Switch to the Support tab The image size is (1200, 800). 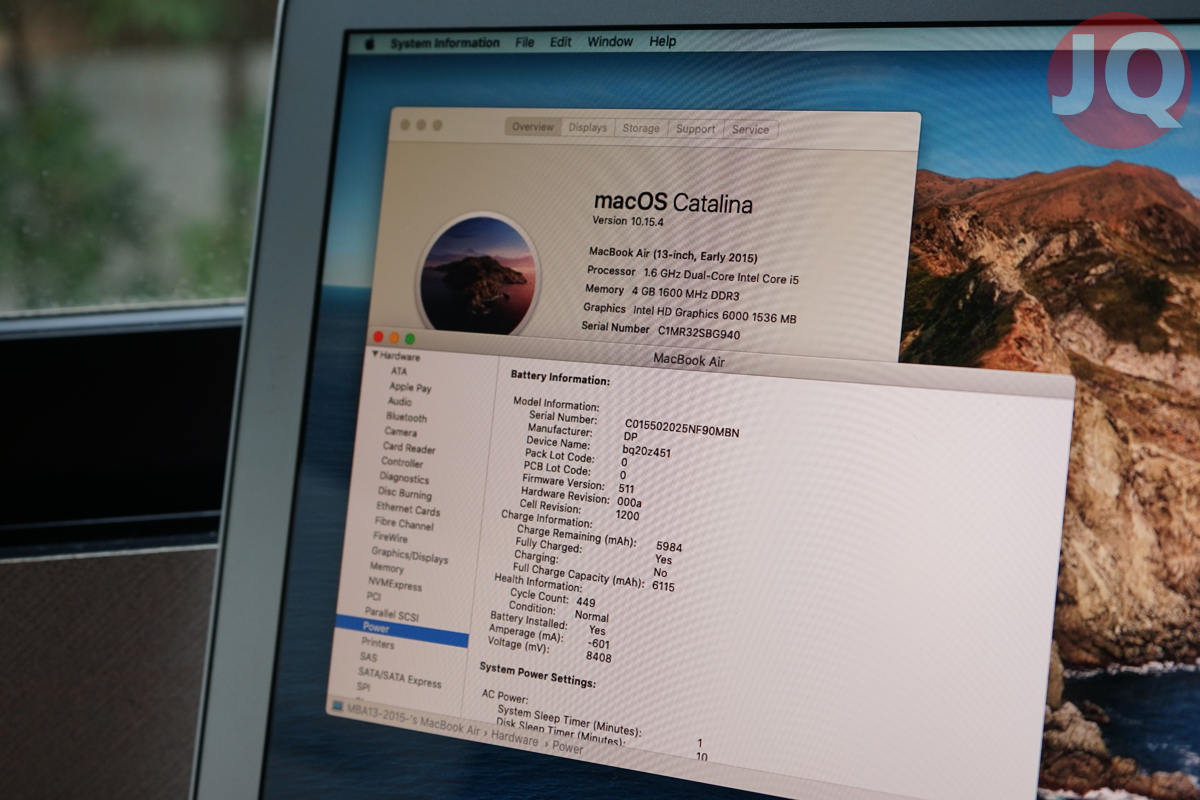(695, 129)
